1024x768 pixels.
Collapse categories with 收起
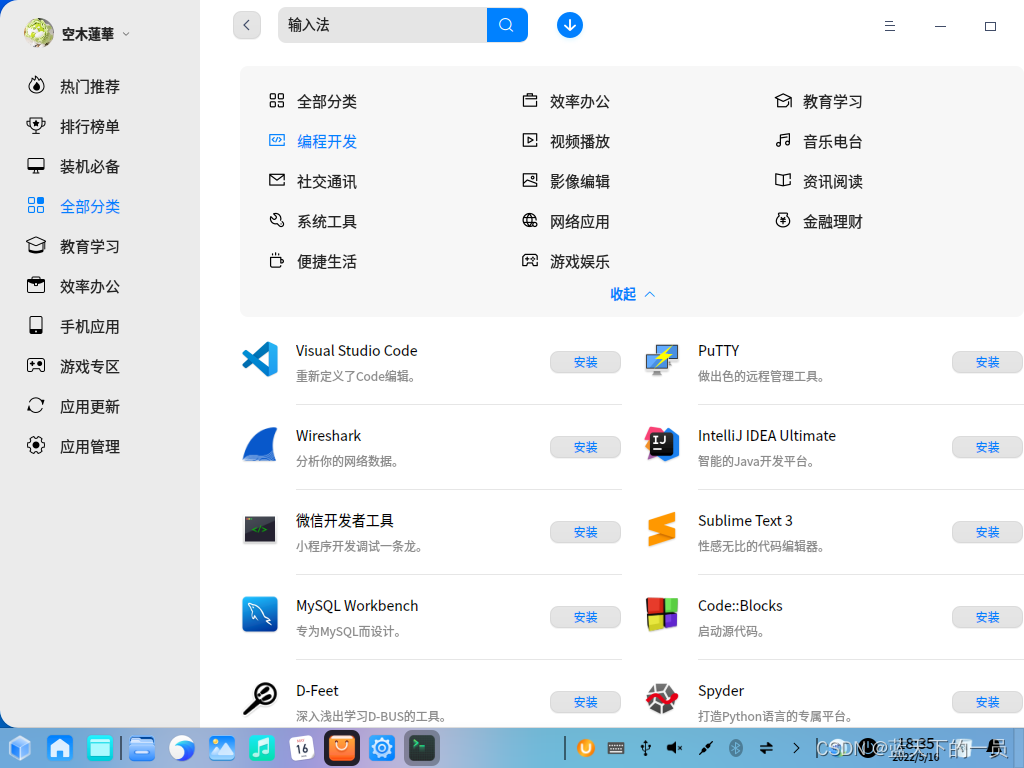point(632,294)
